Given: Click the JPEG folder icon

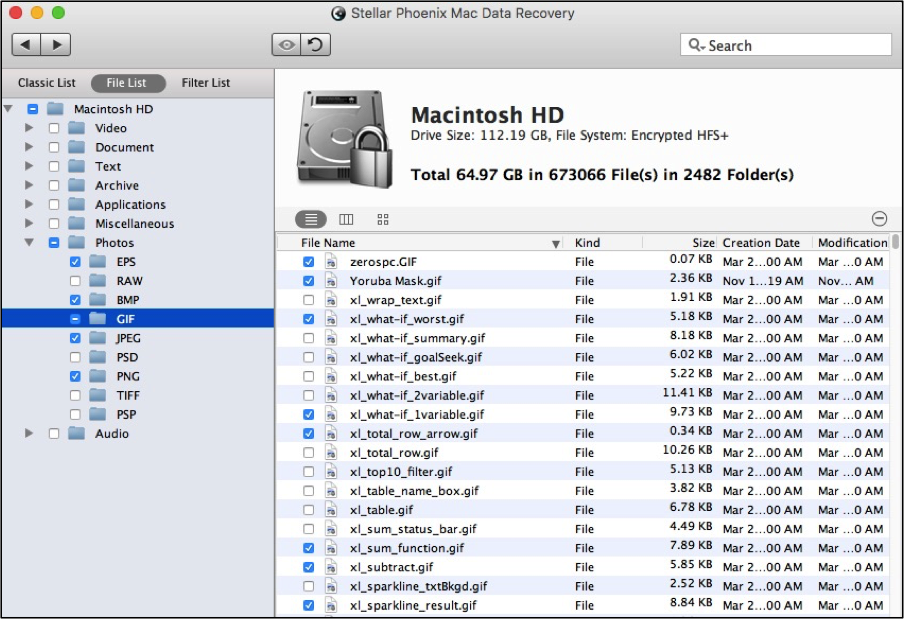Looking at the screenshot, I should 98,338.
